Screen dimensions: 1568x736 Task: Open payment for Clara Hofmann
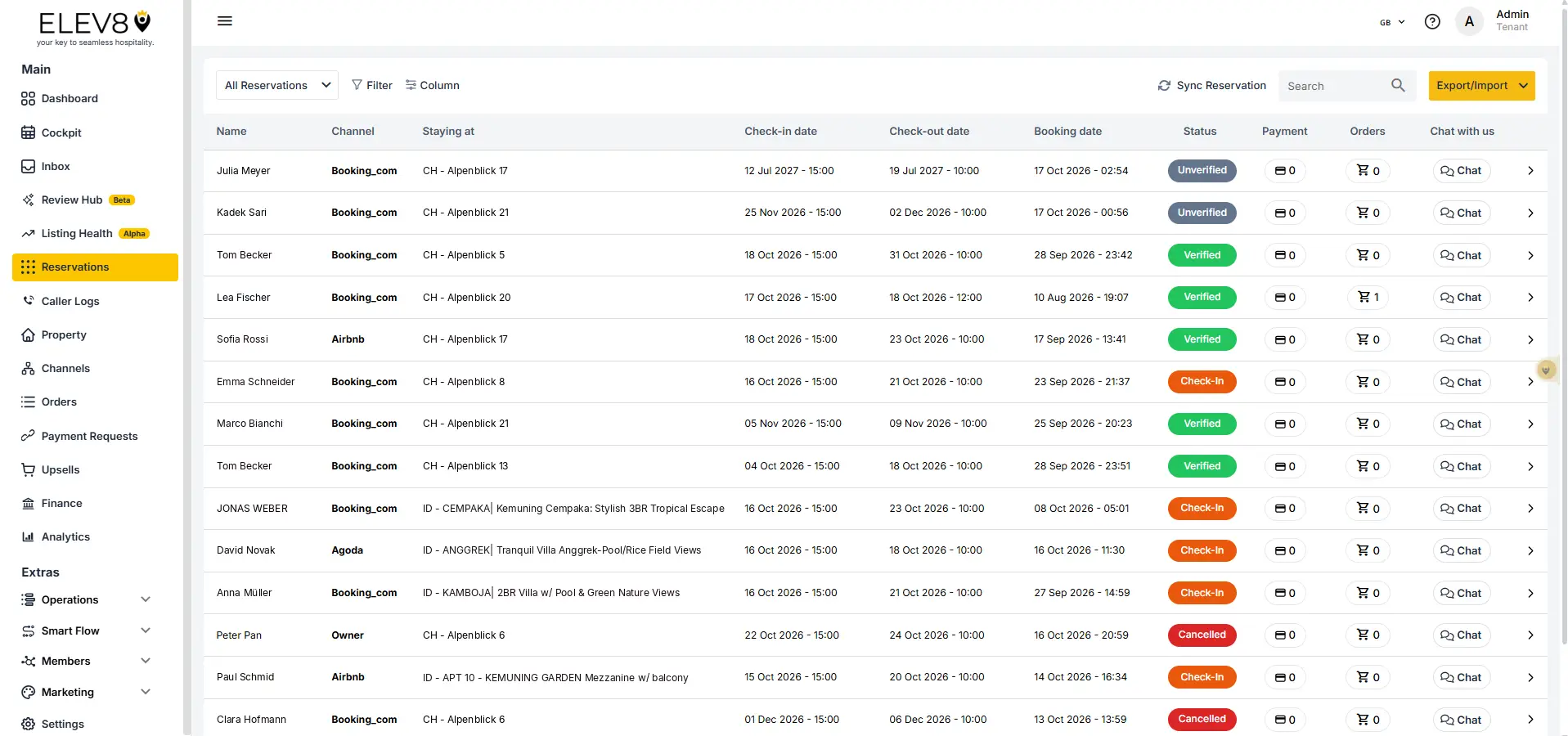1285,720
